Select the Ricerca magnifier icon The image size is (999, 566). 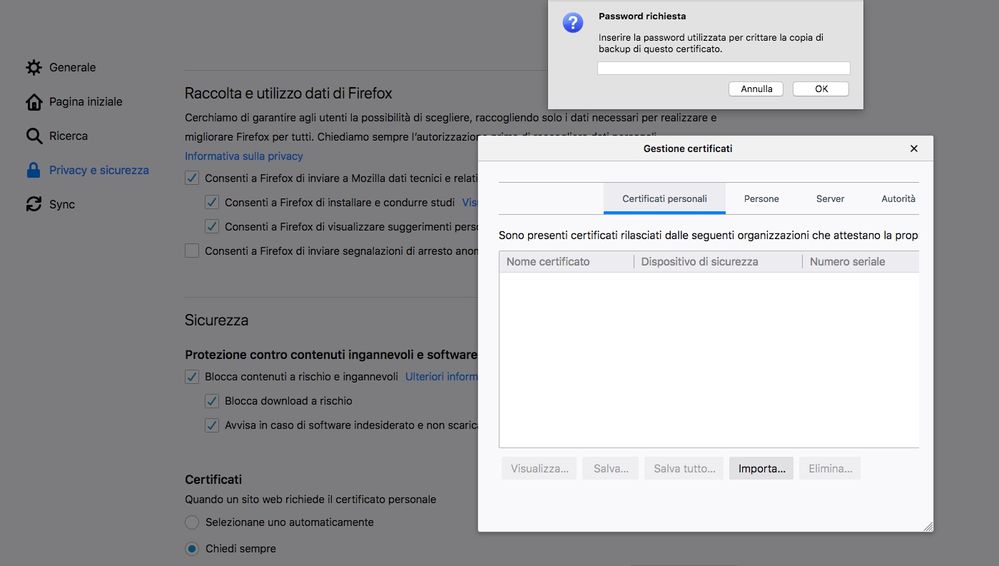click(x=34, y=136)
